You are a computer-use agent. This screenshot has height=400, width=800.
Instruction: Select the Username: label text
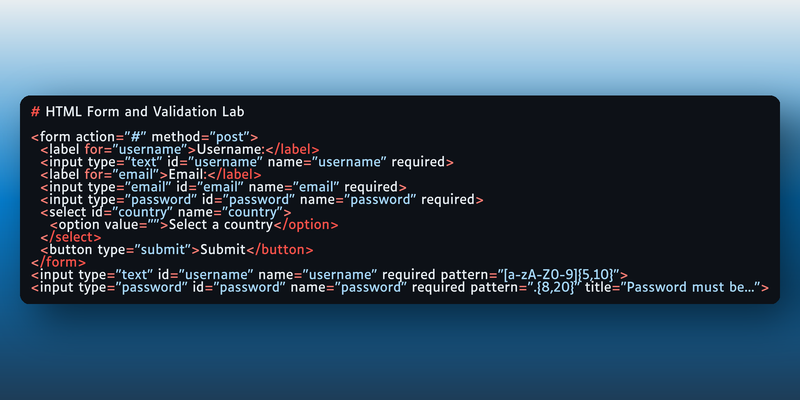(231, 150)
